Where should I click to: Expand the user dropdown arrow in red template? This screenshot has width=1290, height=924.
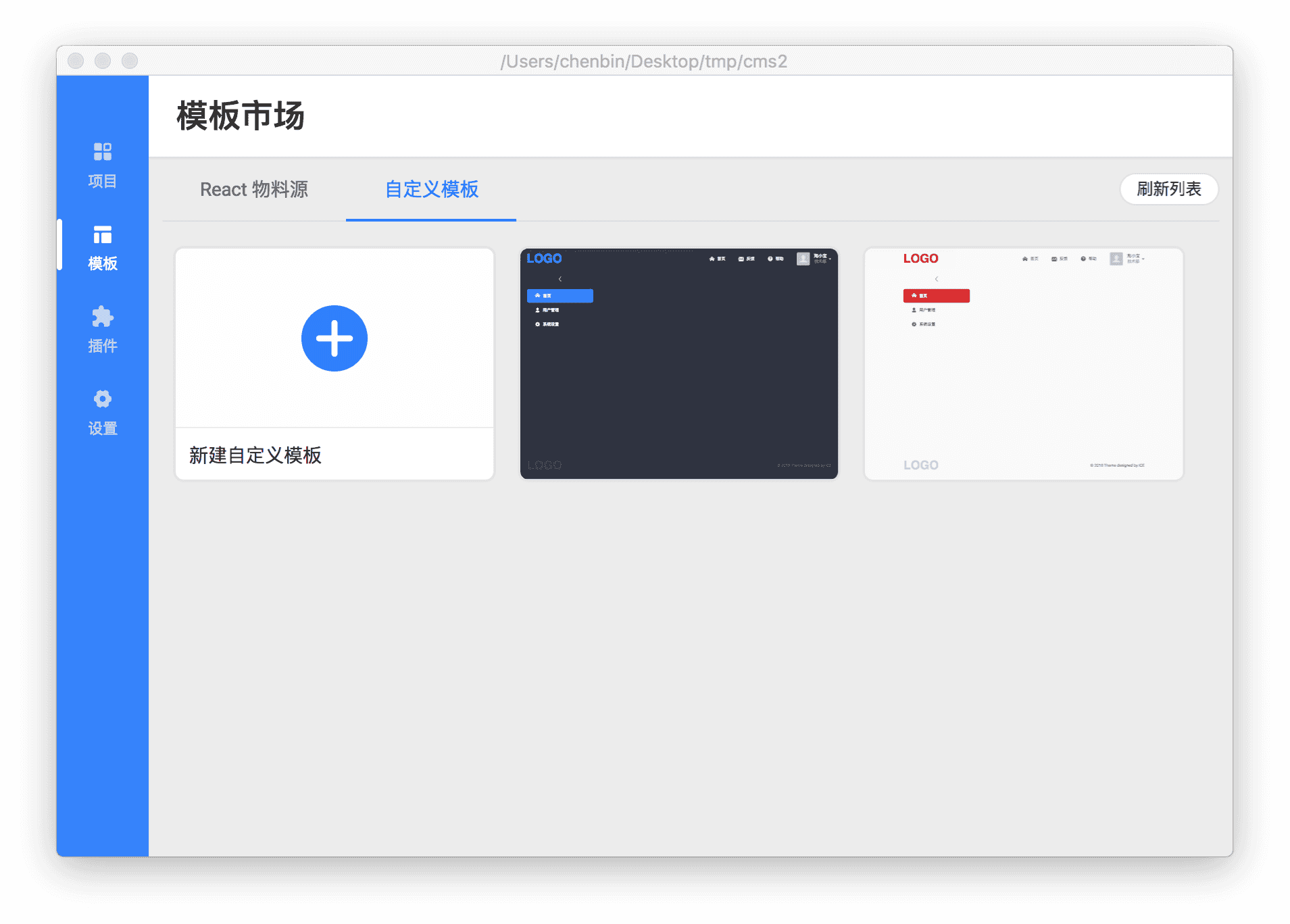pyautogui.click(x=1143, y=259)
